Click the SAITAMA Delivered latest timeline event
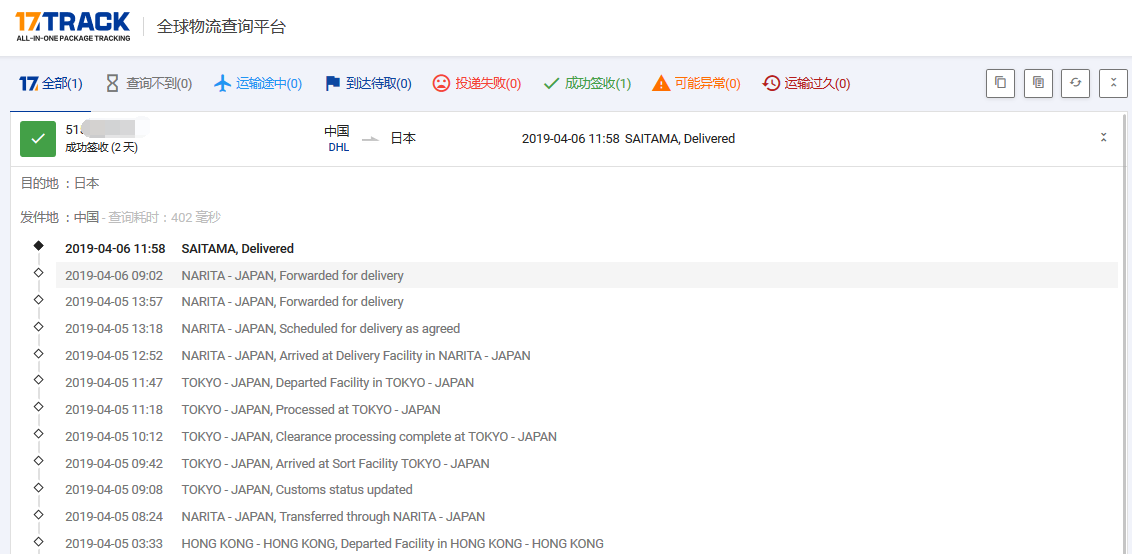Screen dimensions: 1132x554 (x=237, y=248)
